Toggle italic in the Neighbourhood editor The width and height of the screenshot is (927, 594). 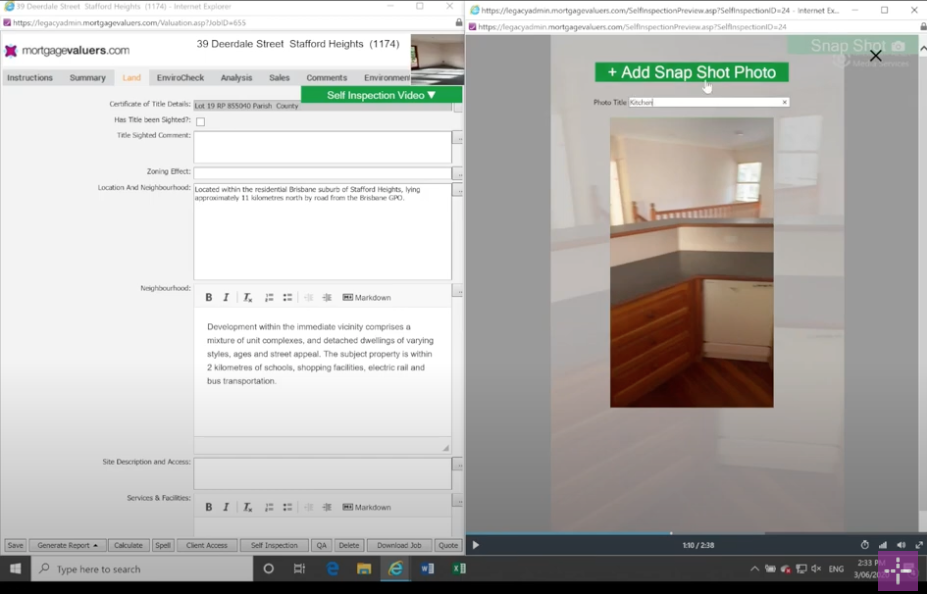[226, 297]
